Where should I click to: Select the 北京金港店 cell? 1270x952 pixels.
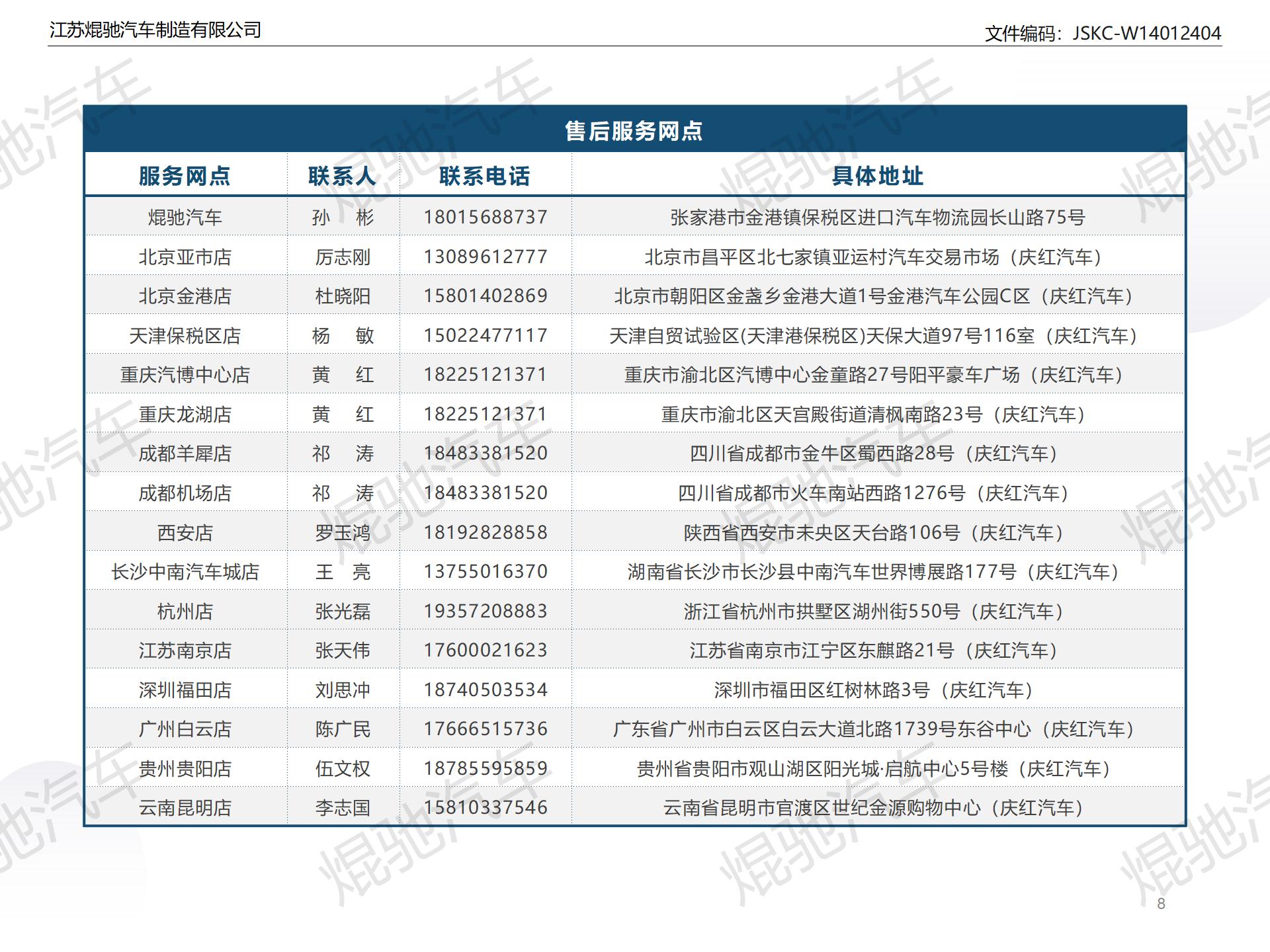(x=185, y=296)
